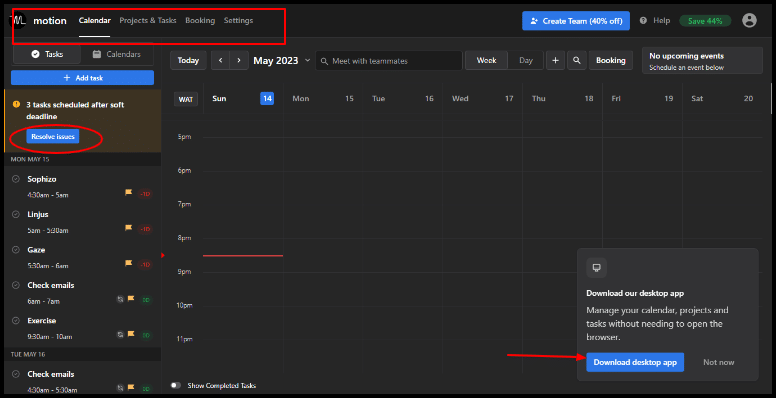Mark Exercise task as complete
The image size is (776, 398).
[16, 321]
